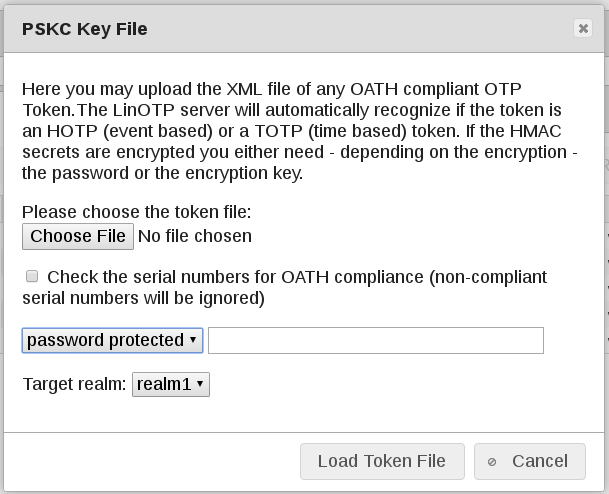Click the "No file chosen" text
The height and width of the screenshot is (494, 609).
click(x=195, y=237)
